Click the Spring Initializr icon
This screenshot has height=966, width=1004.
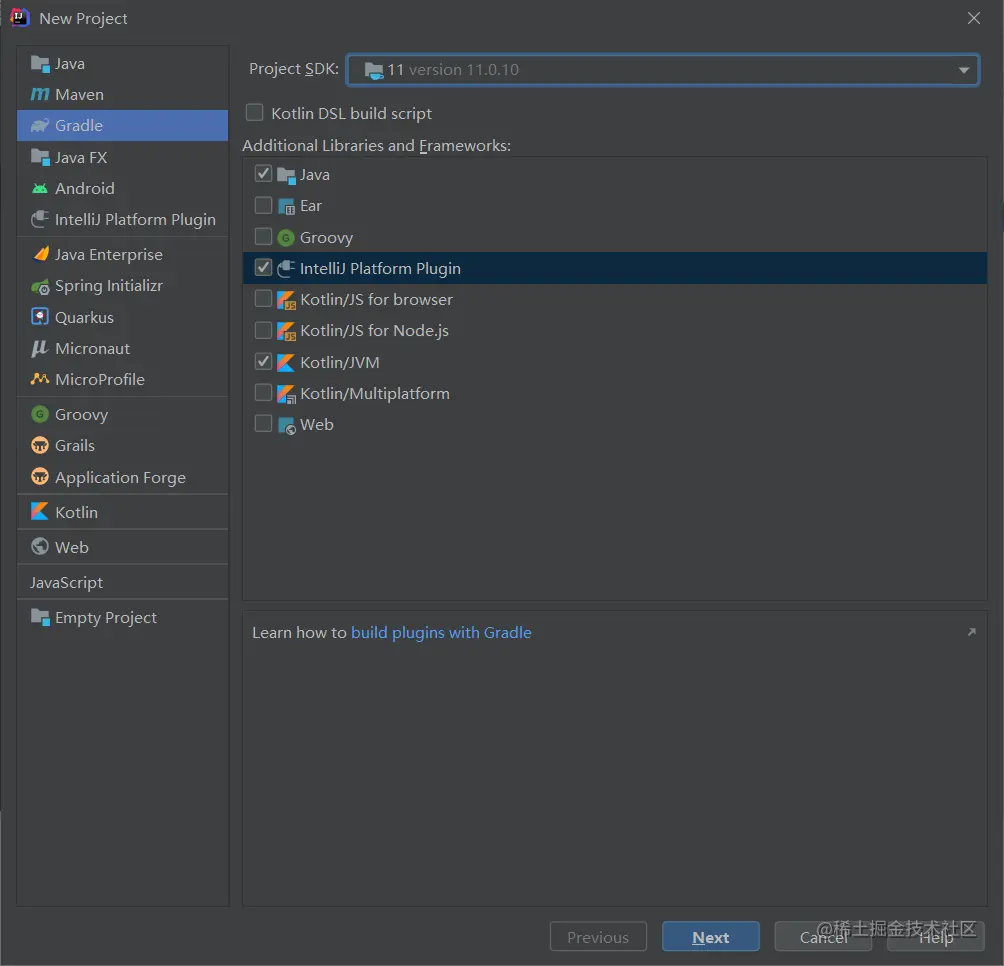40,286
